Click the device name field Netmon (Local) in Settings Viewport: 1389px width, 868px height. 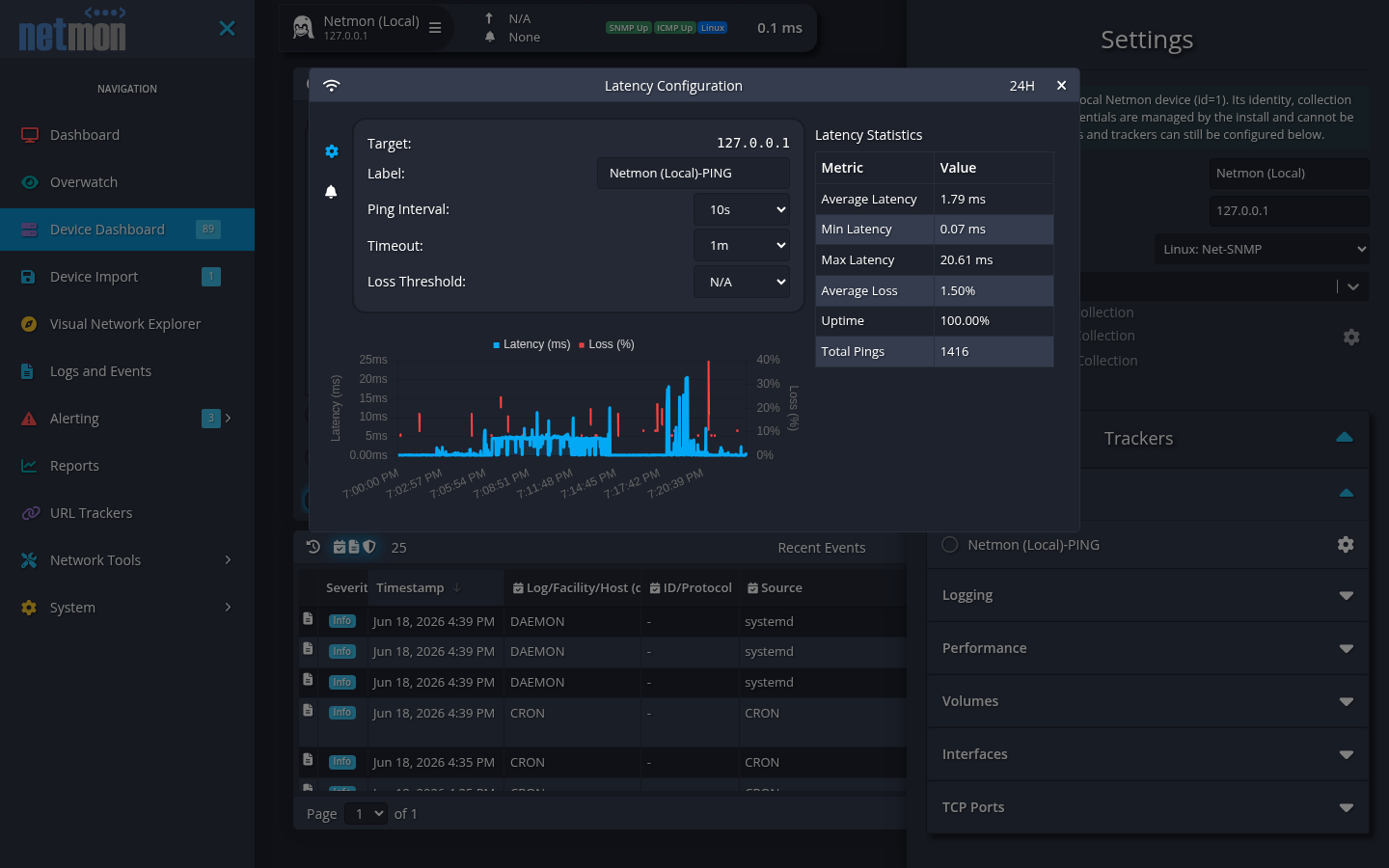[1289, 174]
